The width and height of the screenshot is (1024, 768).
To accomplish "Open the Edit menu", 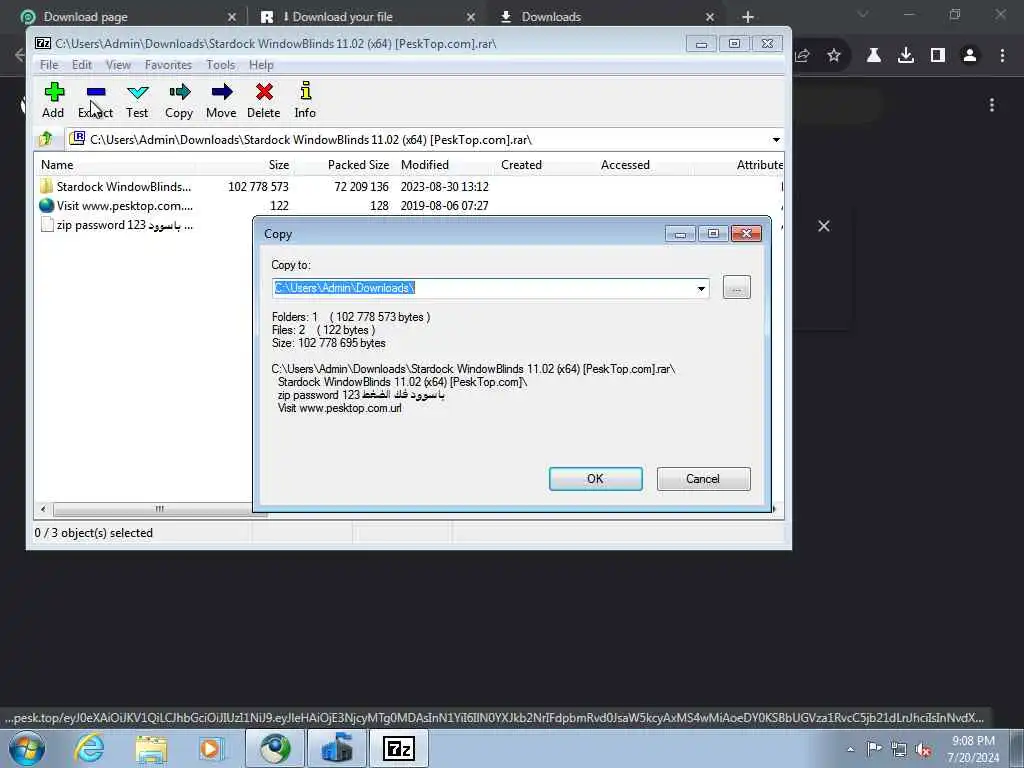I will [x=82, y=65].
